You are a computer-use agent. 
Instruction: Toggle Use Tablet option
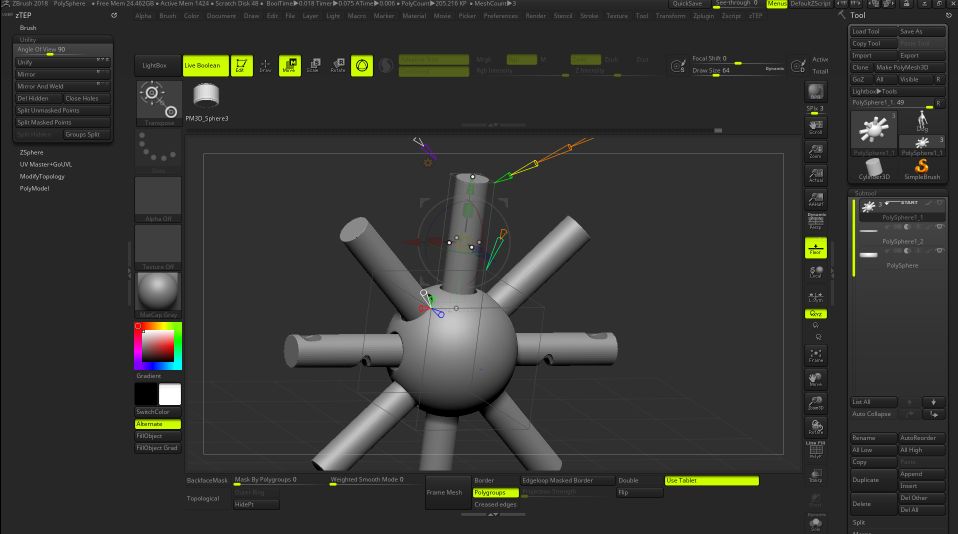[x=712, y=481]
